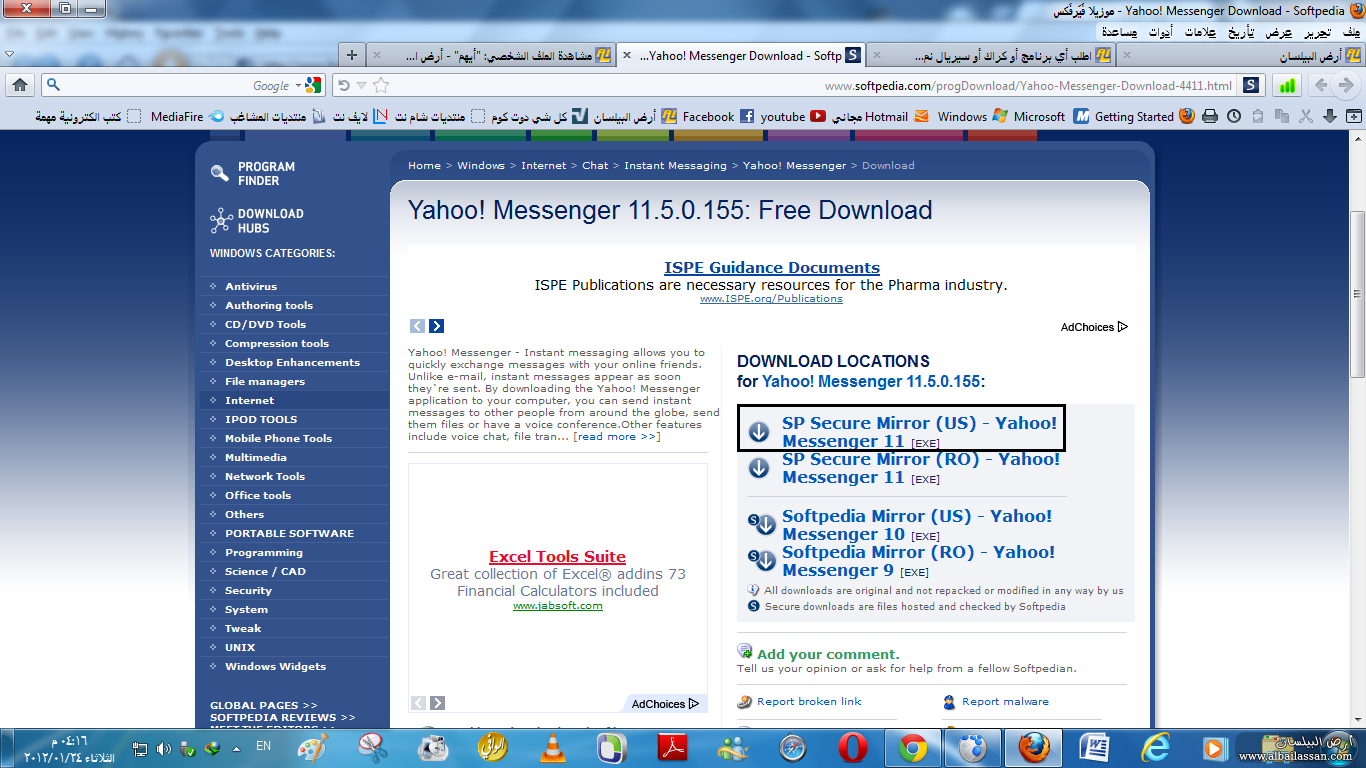
Task: Click SP Secure Mirror (US) download link
Action: [919, 432]
